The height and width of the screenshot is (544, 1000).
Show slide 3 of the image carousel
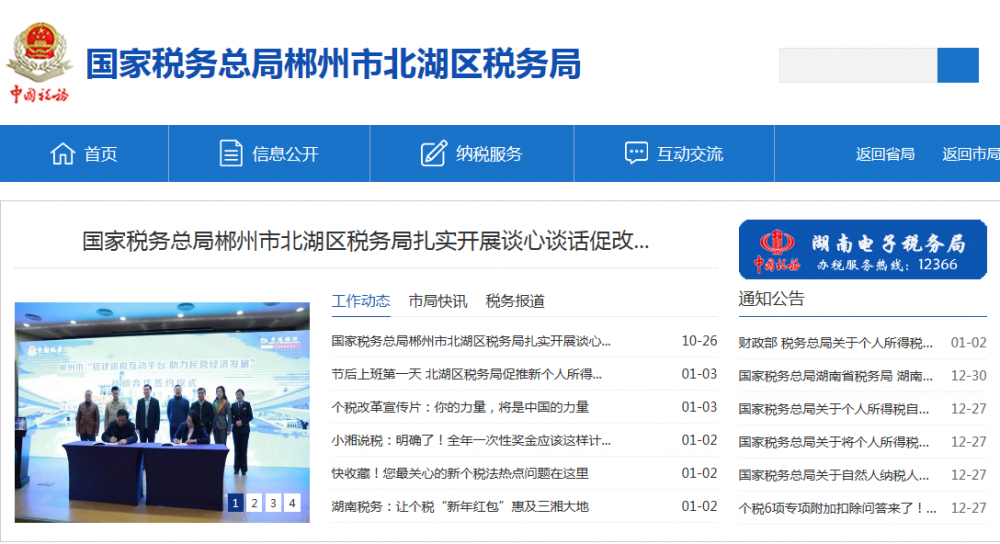273,503
